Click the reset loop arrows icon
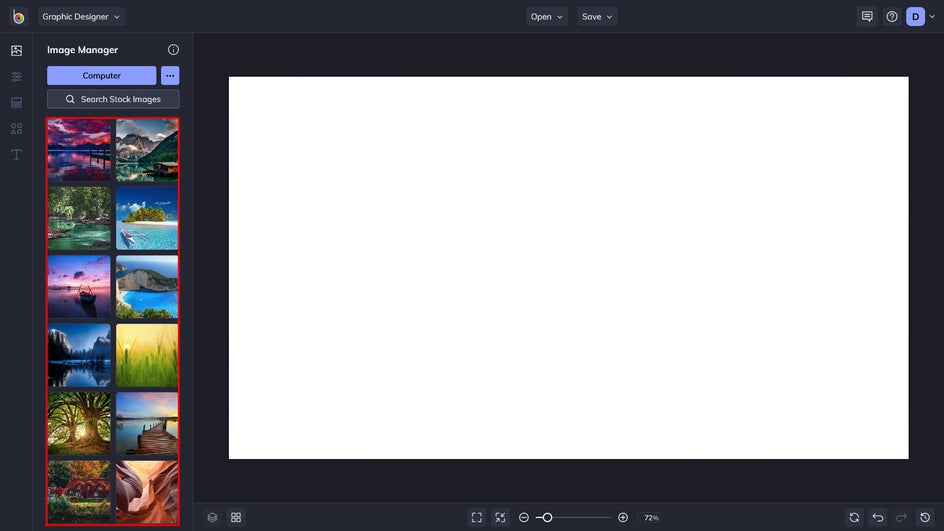Viewport: 944px width, 531px height. (x=854, y=517)
